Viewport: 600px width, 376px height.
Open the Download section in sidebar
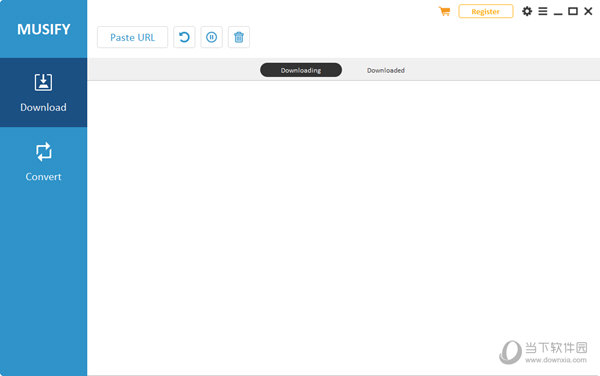coord(43,93)
